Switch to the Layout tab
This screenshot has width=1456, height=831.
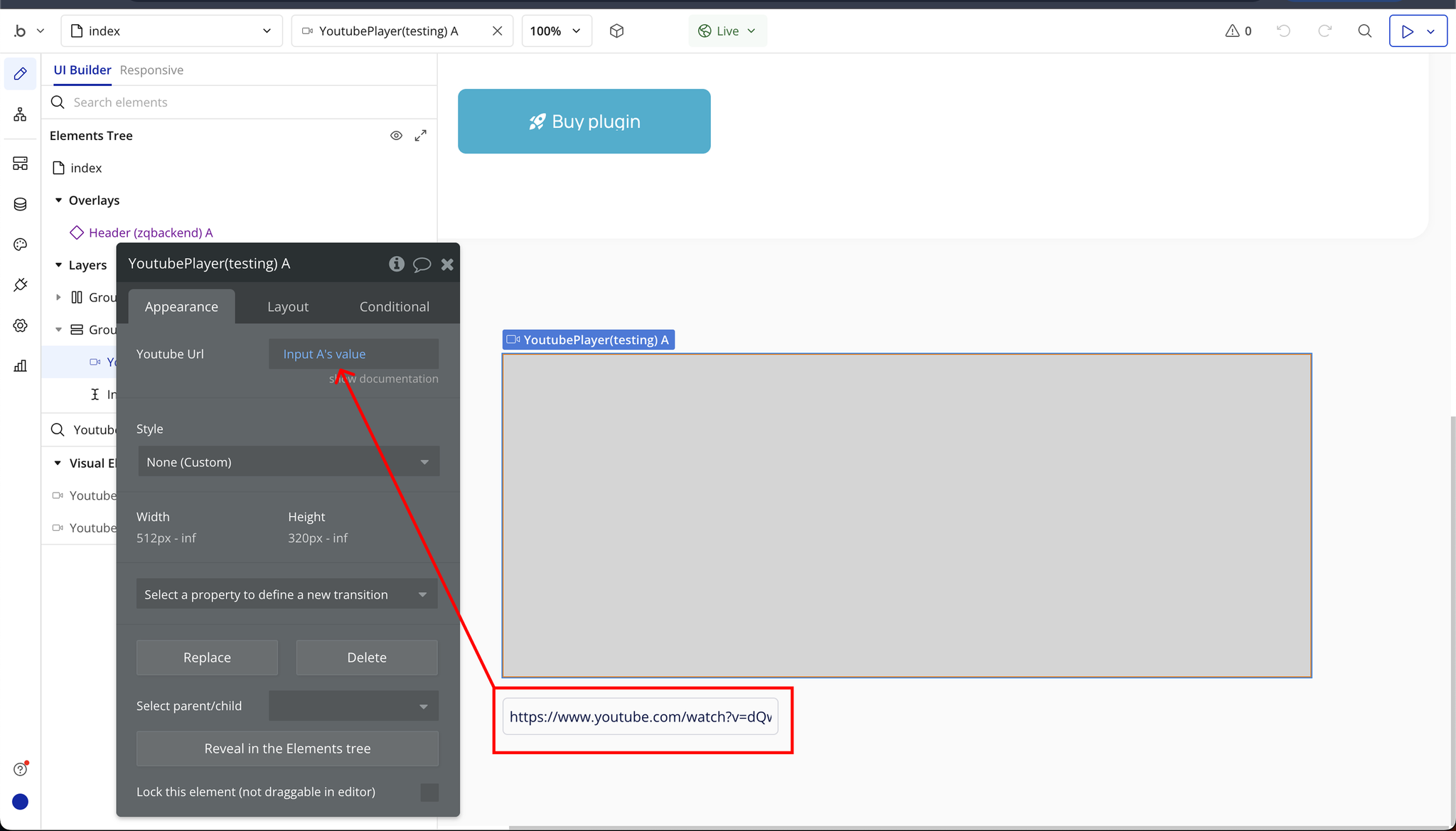pos(287,306)
